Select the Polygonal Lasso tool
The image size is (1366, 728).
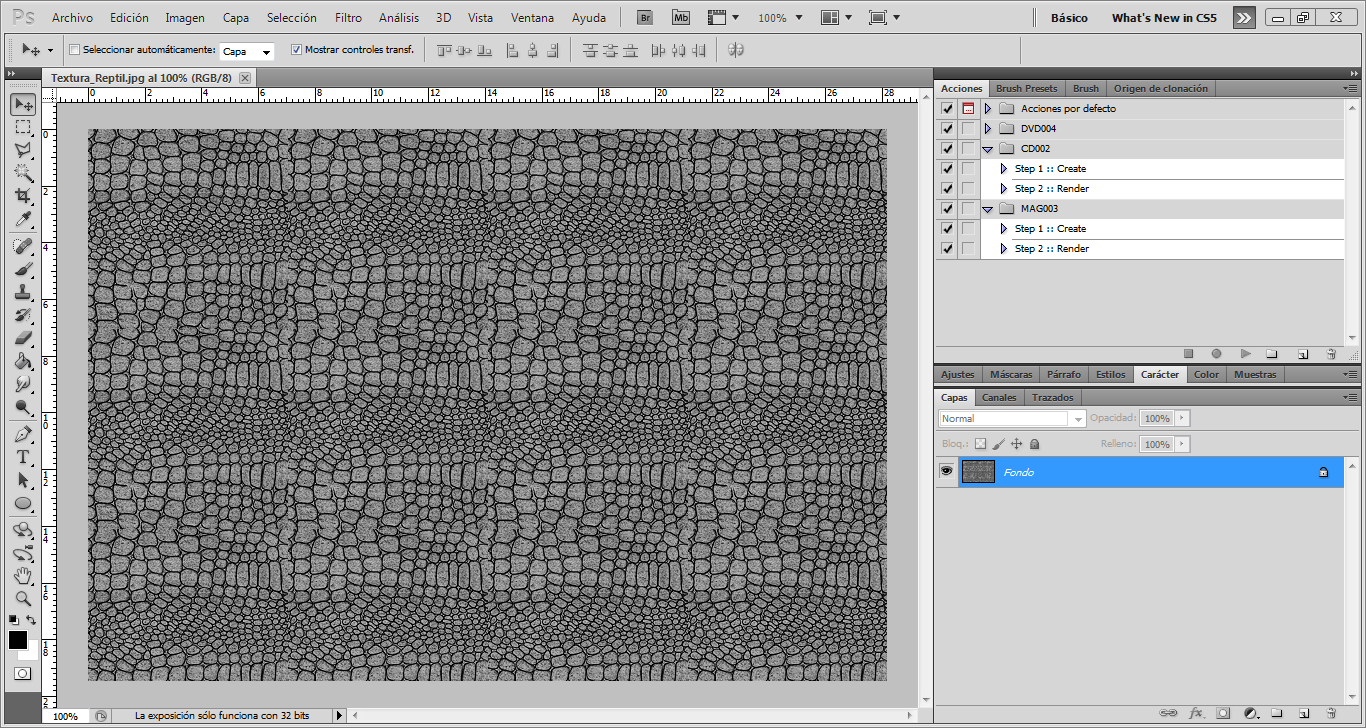coord(23,150)
